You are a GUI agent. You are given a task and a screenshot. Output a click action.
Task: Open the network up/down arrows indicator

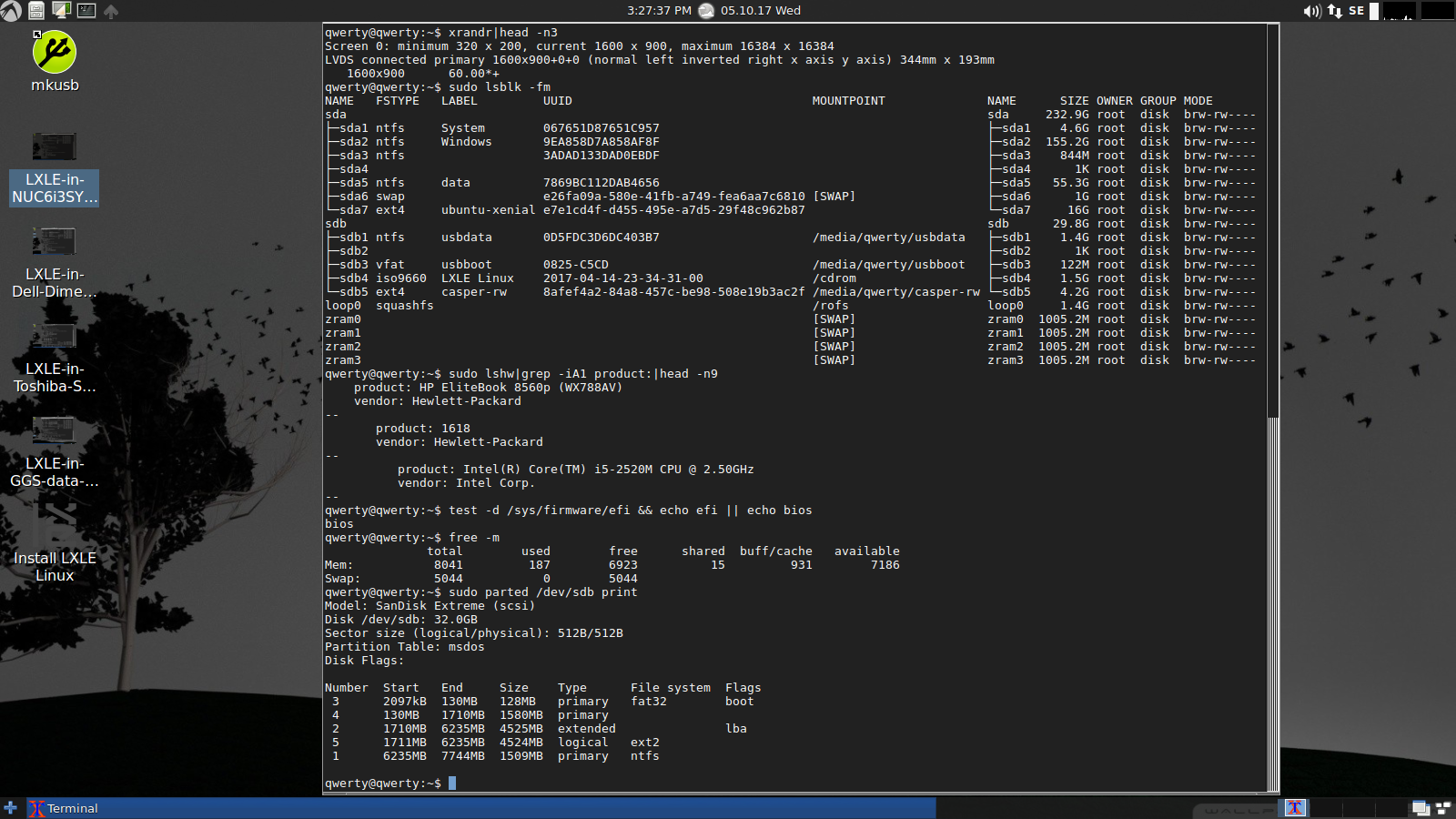(1335, 11)
